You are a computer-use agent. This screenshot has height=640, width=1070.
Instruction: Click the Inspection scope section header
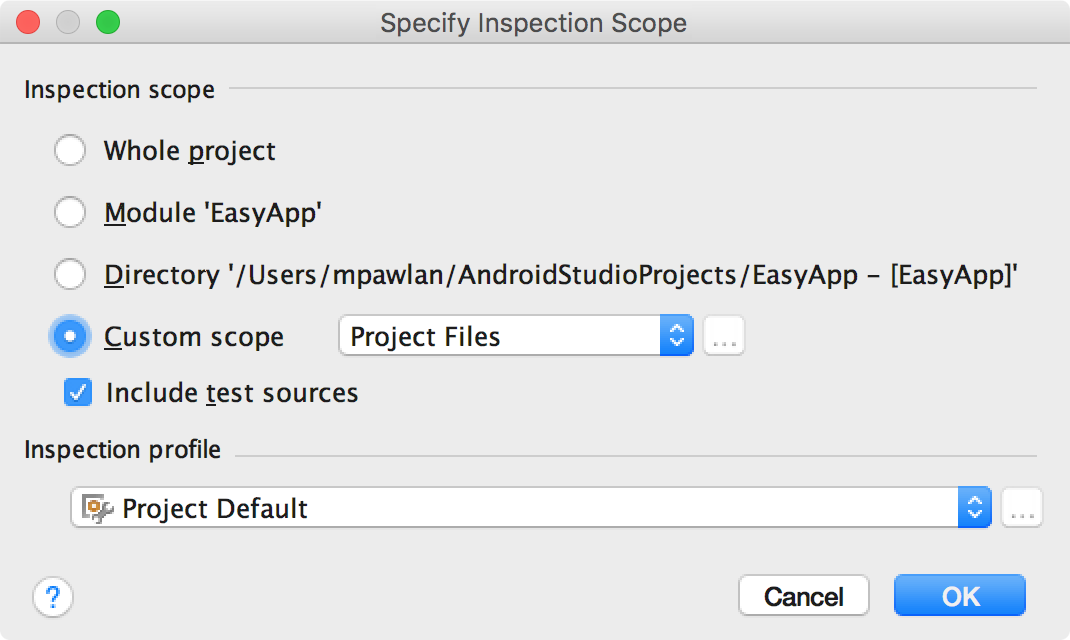(x=119, y=89)
